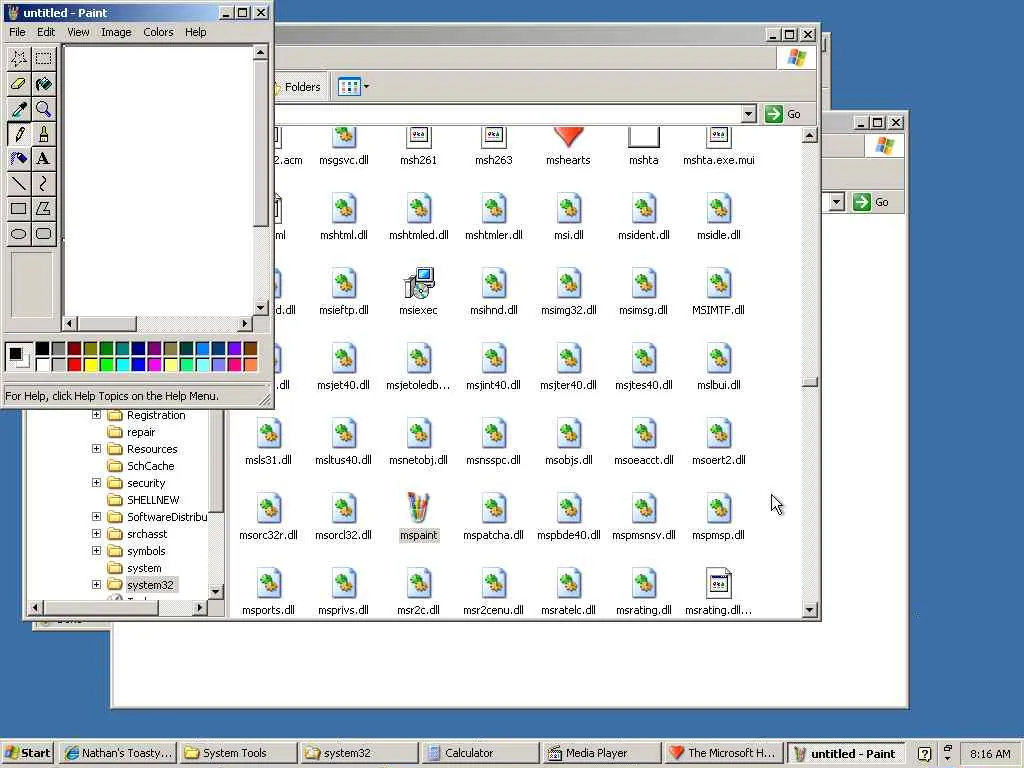Click the help icon in system tray
Screen dimensions: 1024x768
tap(923, 754)
